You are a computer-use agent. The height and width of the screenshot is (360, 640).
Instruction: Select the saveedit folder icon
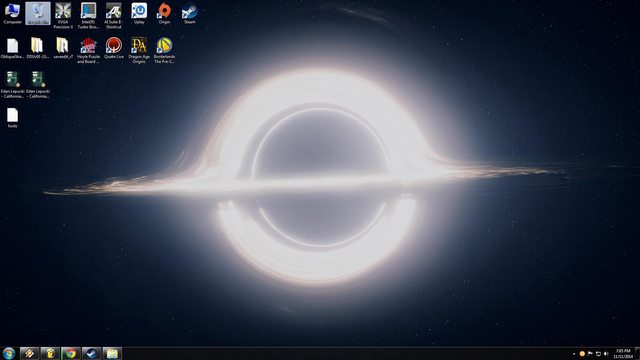(x=63, y=48)
